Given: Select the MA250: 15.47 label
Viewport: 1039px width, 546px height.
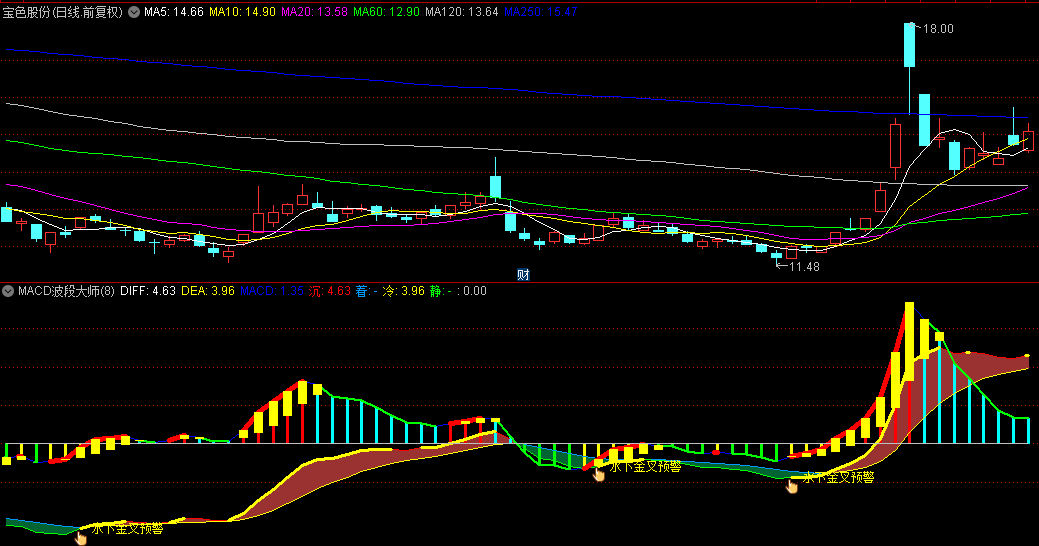Looking at the screenshot, I should pyautogui.click(x=541, y=12).
